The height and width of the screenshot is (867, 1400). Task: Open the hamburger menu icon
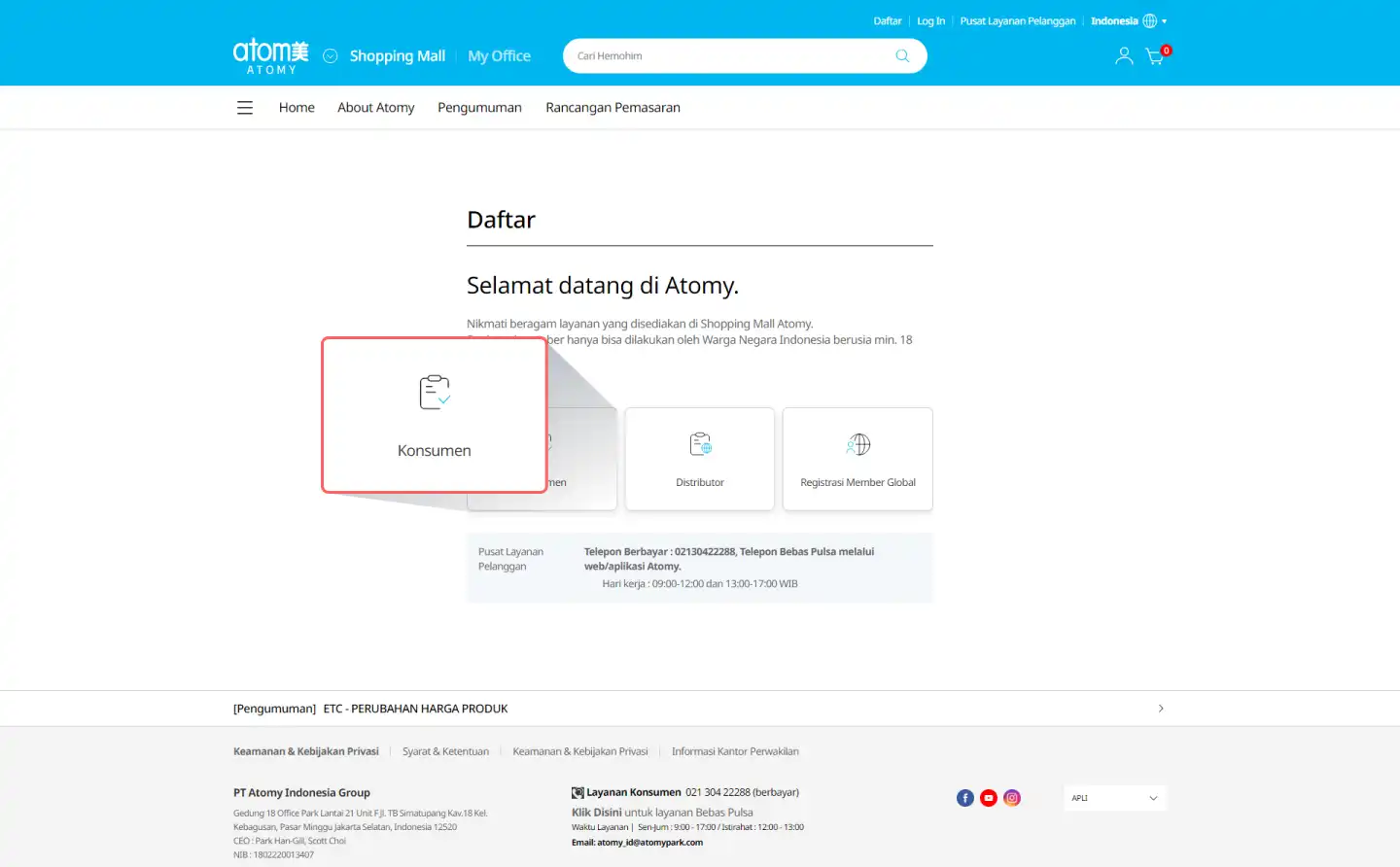tap(245, 108)
